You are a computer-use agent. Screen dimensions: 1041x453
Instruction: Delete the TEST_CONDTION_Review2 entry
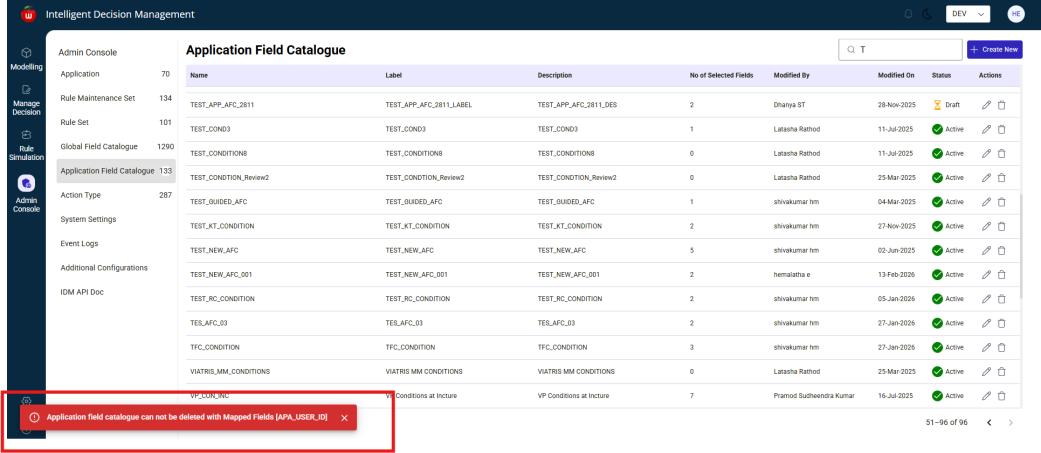(1002, 177)
